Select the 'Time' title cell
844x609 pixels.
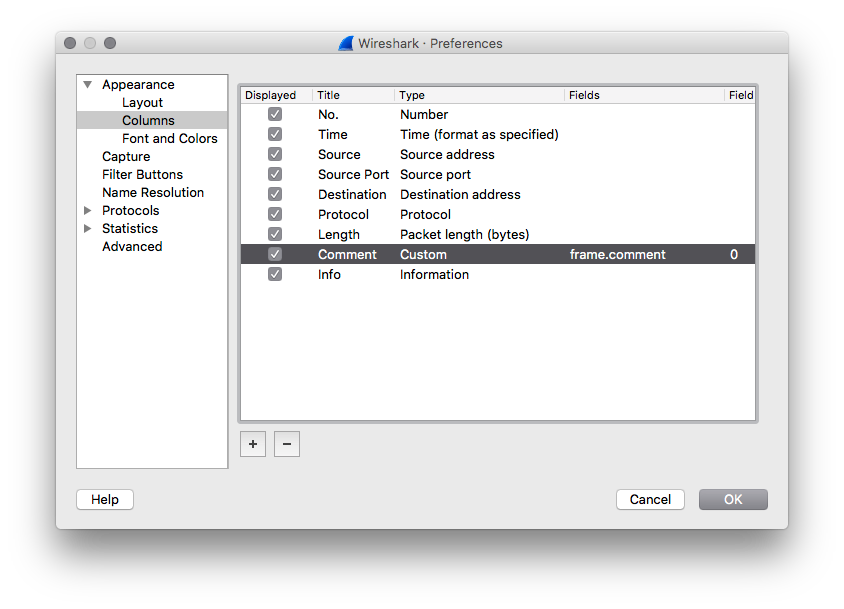pos(333,134)
